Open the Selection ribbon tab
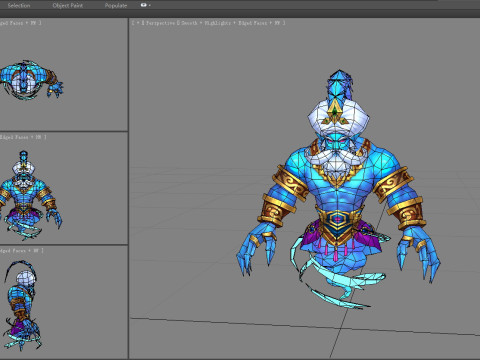The height and width of the screenshot is (360, 480). pos(19,5)
